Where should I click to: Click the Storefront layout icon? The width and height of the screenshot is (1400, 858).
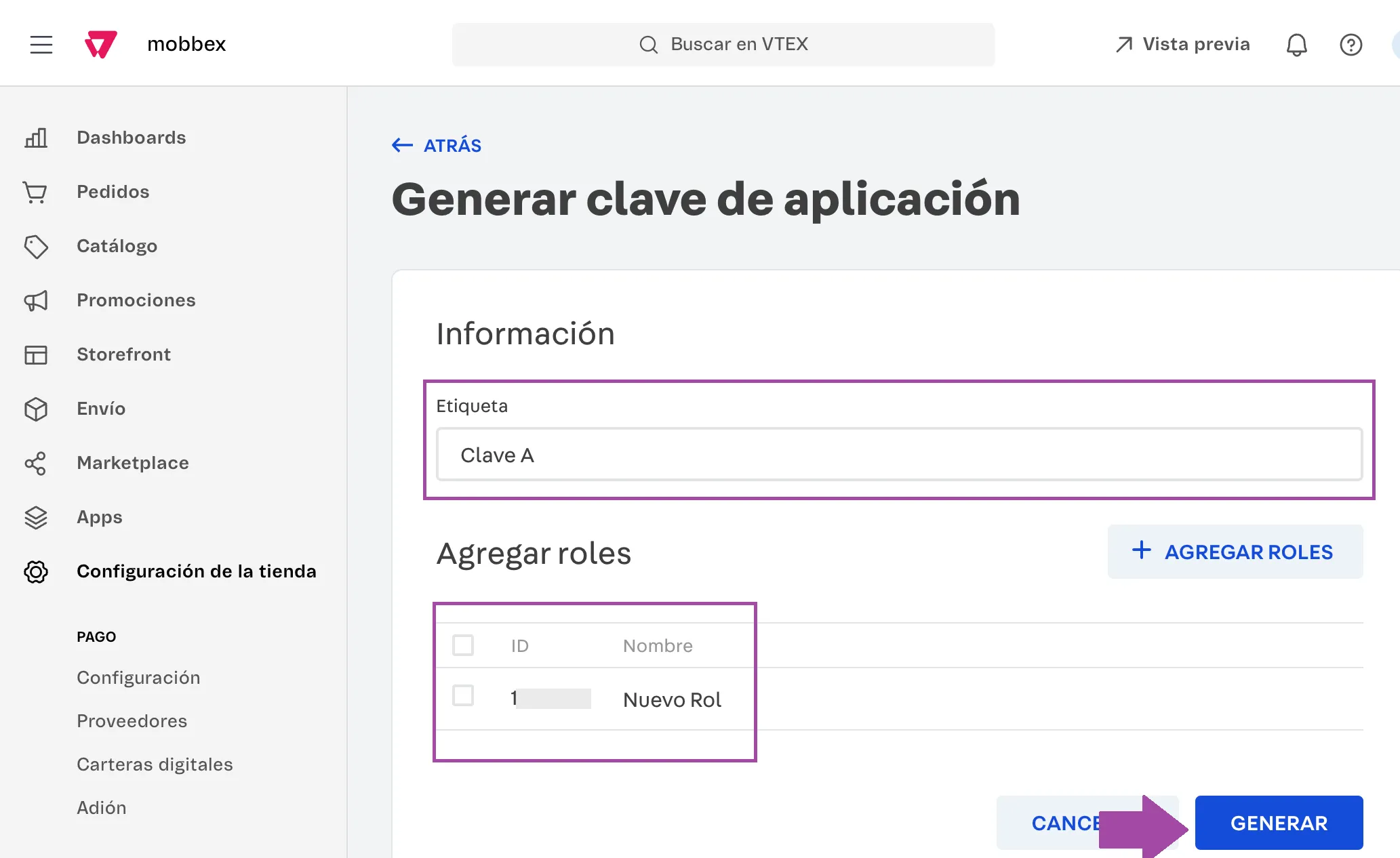(36, 354)
